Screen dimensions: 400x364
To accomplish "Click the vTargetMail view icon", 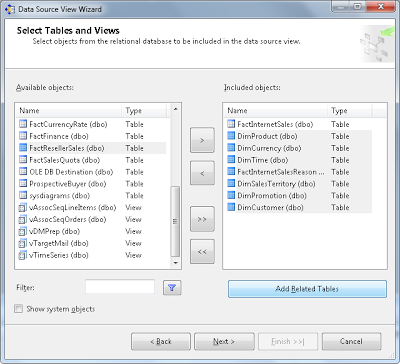I will tap(22, 243).
